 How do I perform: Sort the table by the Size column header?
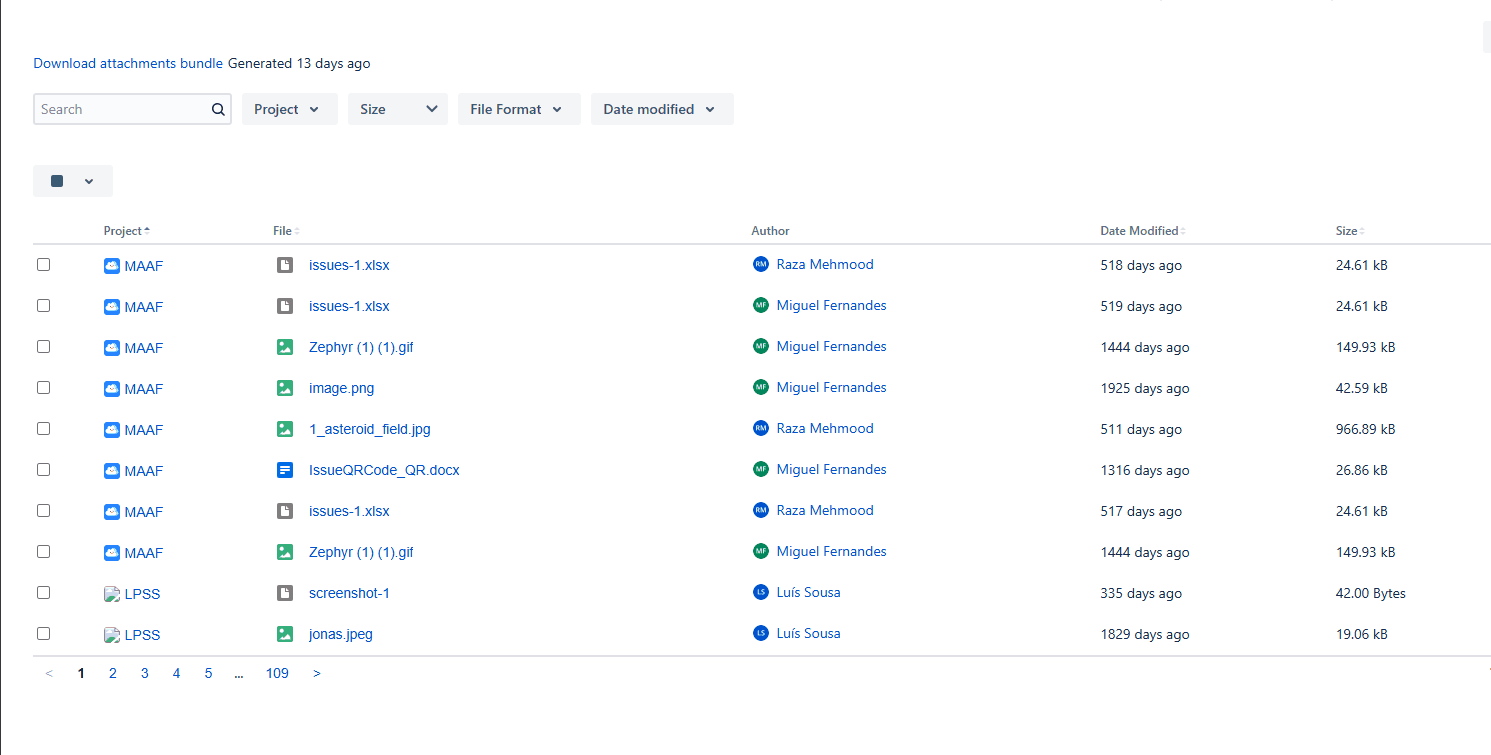pos(1347,231)
